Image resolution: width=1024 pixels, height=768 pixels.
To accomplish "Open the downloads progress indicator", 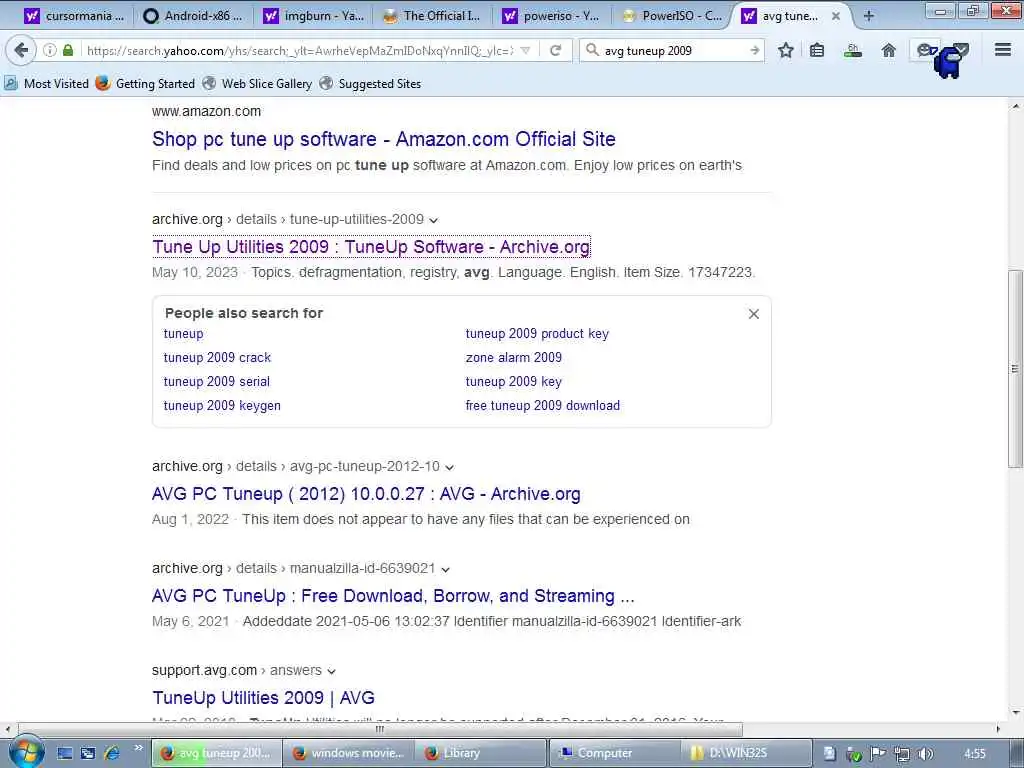I will tap(852, 50).
